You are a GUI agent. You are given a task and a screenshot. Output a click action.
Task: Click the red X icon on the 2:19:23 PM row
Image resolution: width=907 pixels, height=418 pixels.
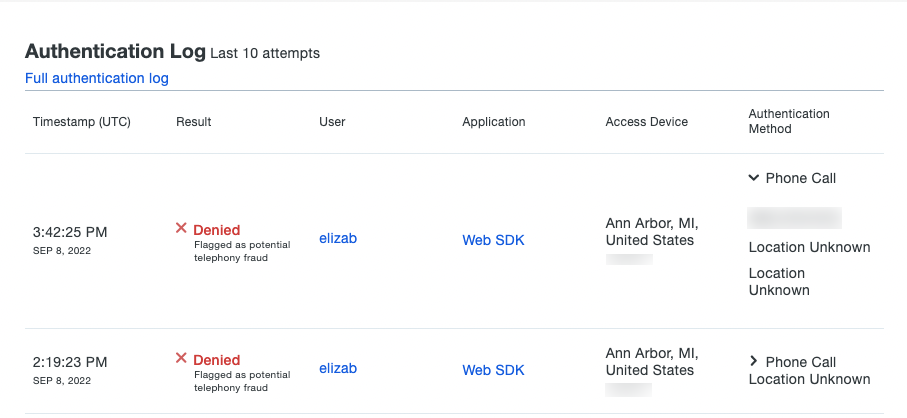coord(181,359)
